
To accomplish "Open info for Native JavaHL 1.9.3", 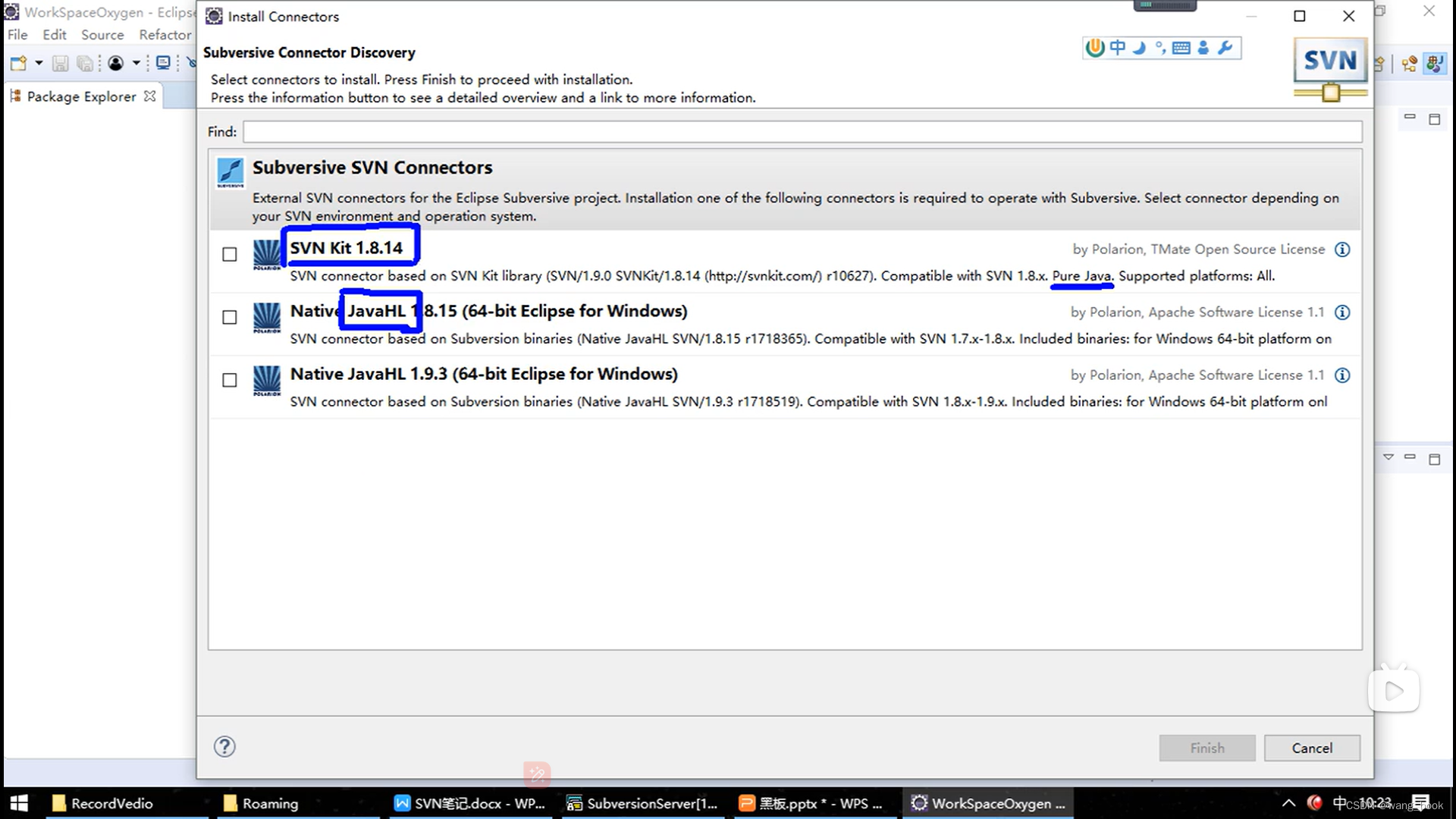I will click(1342, 375).
